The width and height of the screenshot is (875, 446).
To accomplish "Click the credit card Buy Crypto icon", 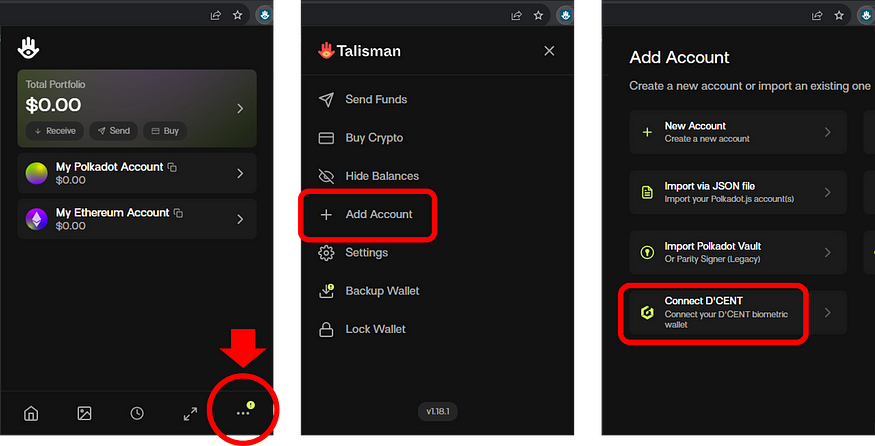I will [x=326, y=138].
